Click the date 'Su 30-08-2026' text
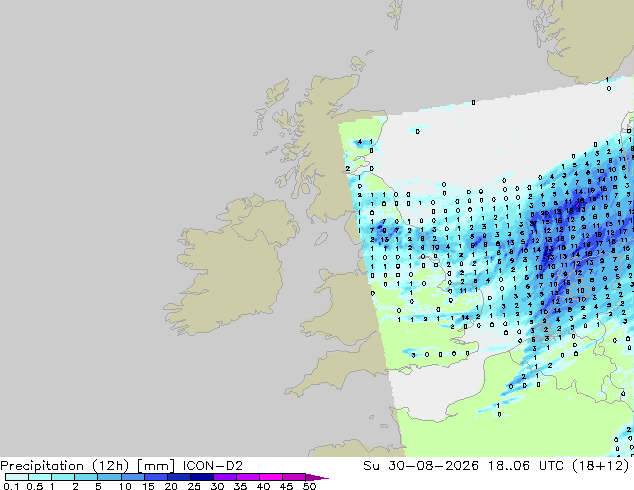The image size is (634, 490). click(x=421, y=466)
